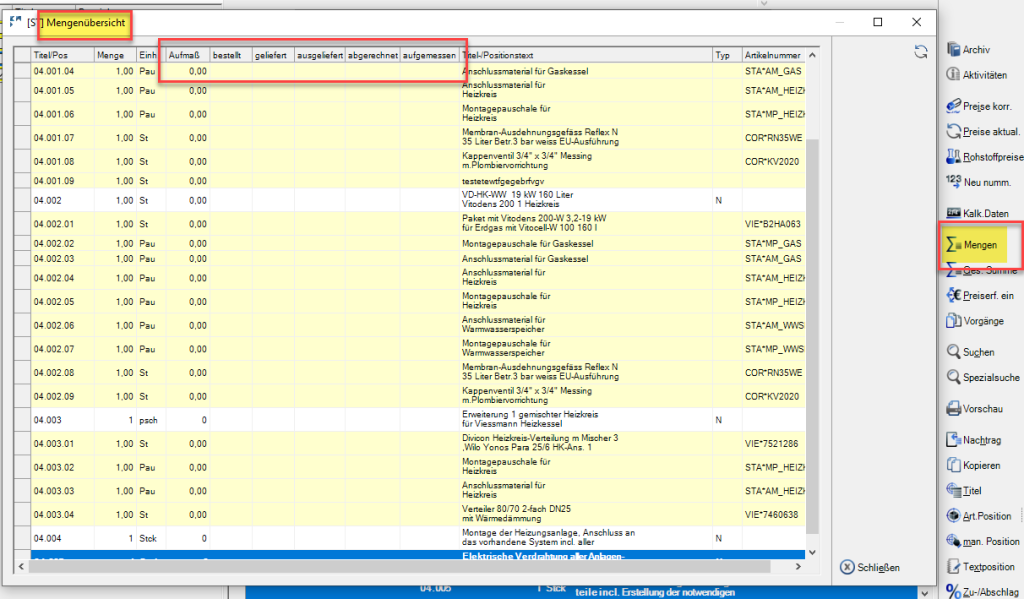Image resolution: width=1024 pixels, height=599 pixels.
Task: Select the Artikelnummer column header
Action: click(x=773, y=55)
